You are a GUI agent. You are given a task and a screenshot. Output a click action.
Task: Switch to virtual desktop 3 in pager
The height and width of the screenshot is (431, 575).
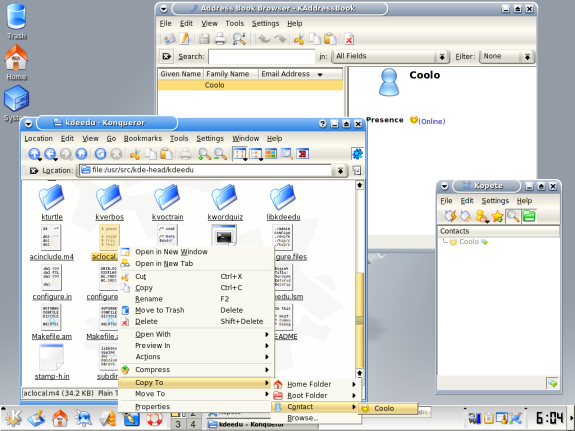pos(178,424)
